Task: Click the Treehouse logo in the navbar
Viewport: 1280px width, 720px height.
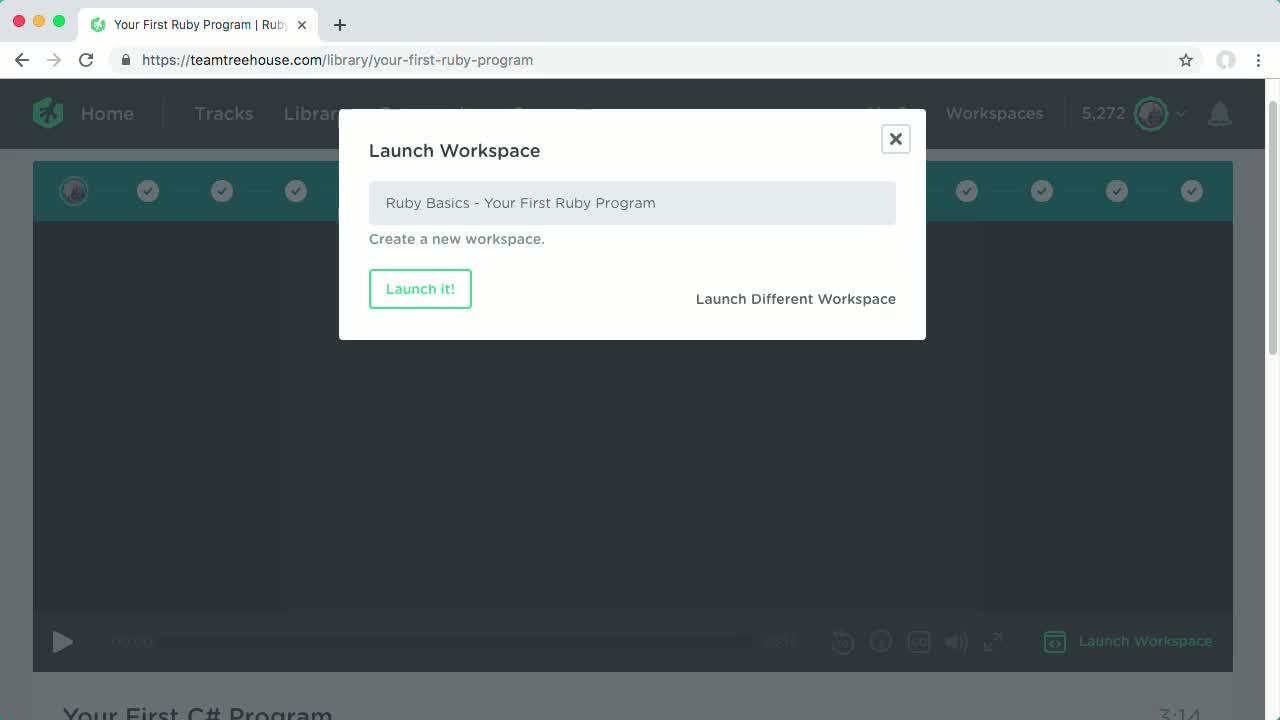Action: tap(47, 113)
